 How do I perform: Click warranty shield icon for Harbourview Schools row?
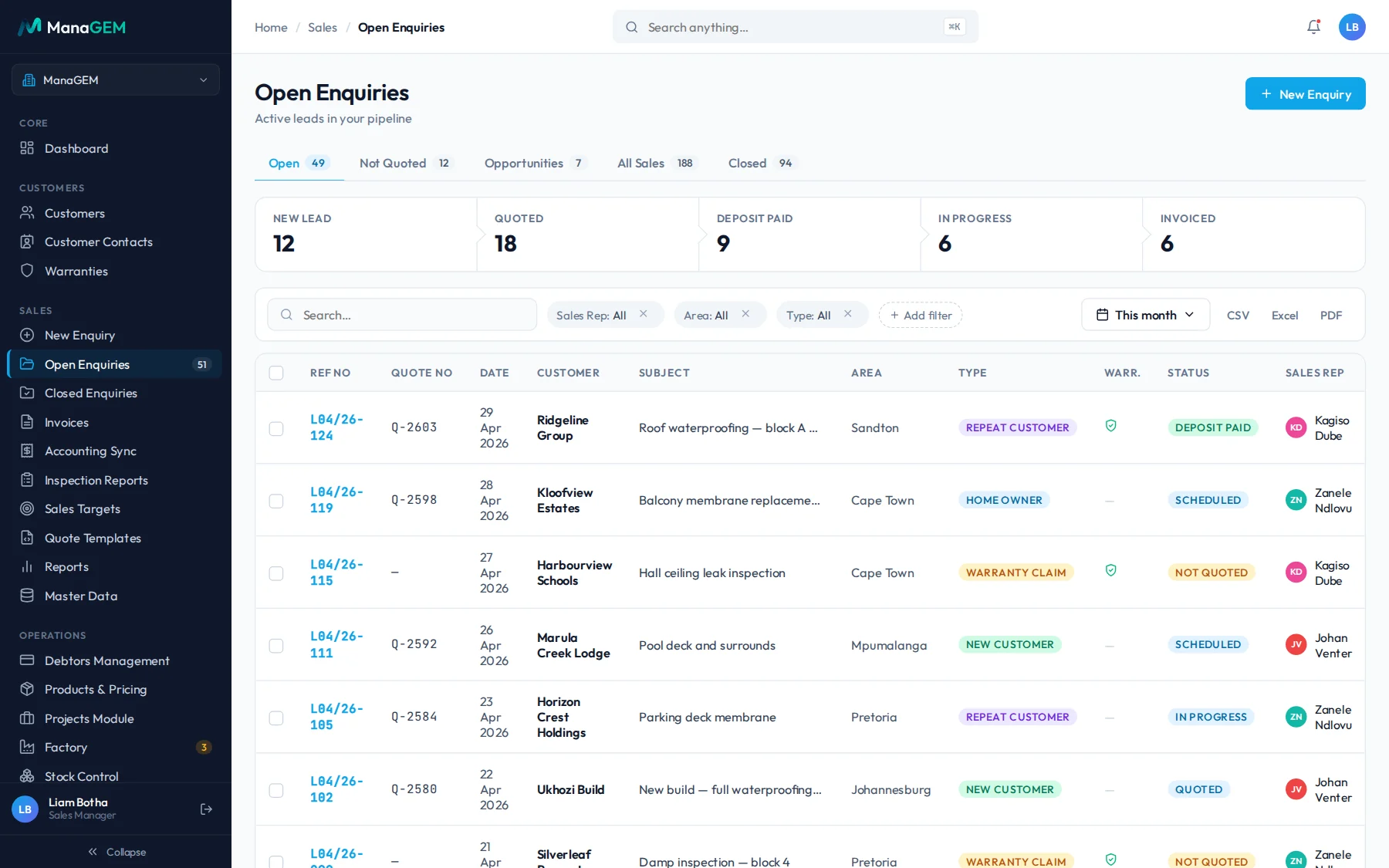[x=1111, y=570]
